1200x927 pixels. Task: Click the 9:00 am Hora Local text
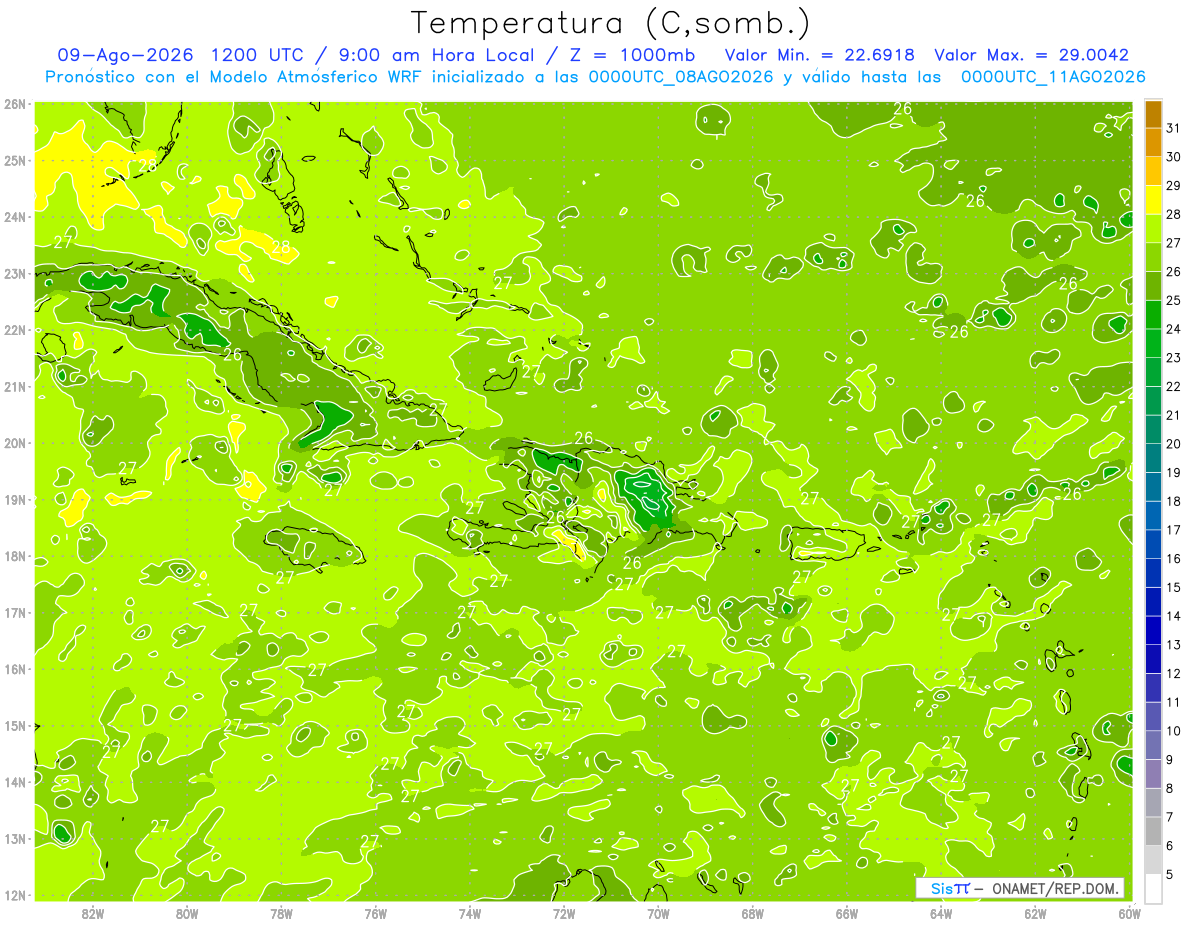[436, 55]
